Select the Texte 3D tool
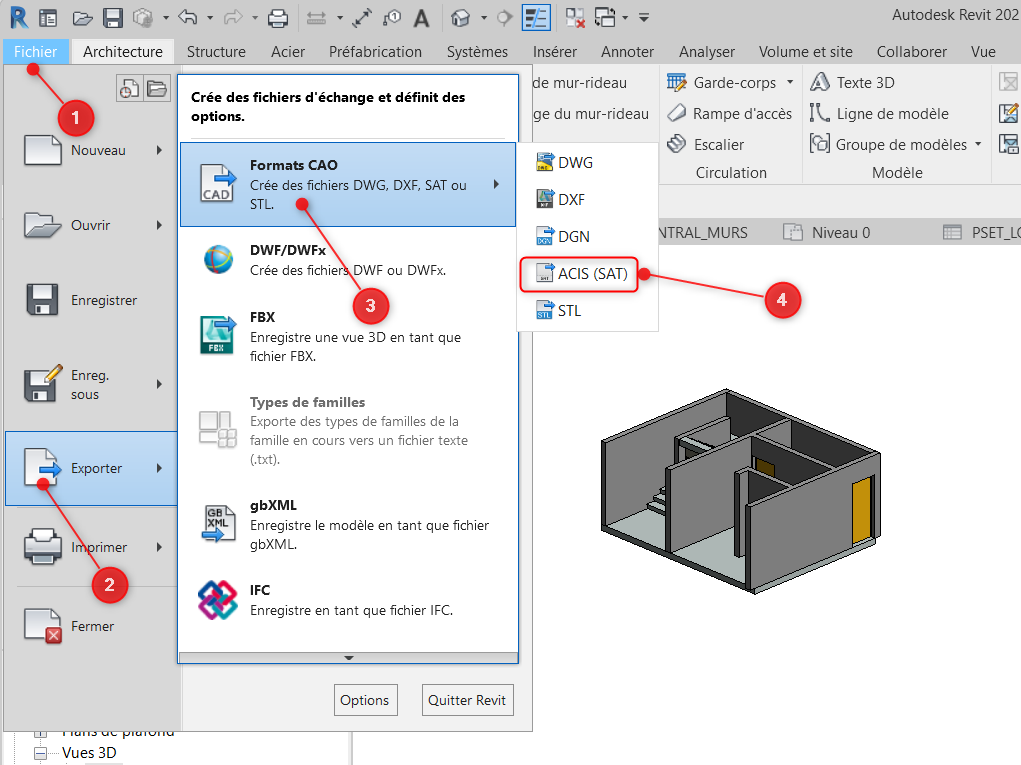Image resolution: width=1021 pixels, height=765 pixels. click(x=853, y=83)
